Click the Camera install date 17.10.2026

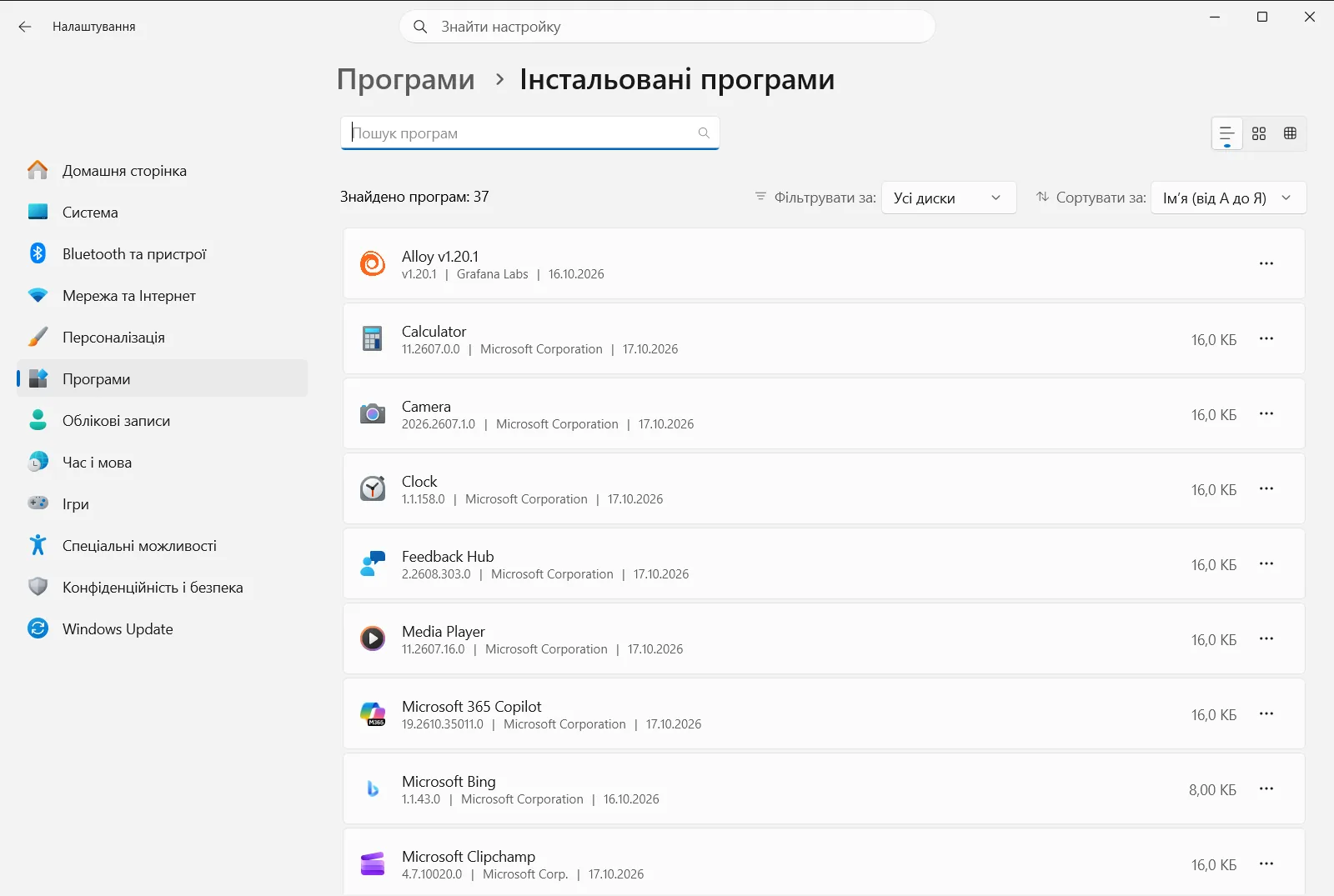(665, 424)
